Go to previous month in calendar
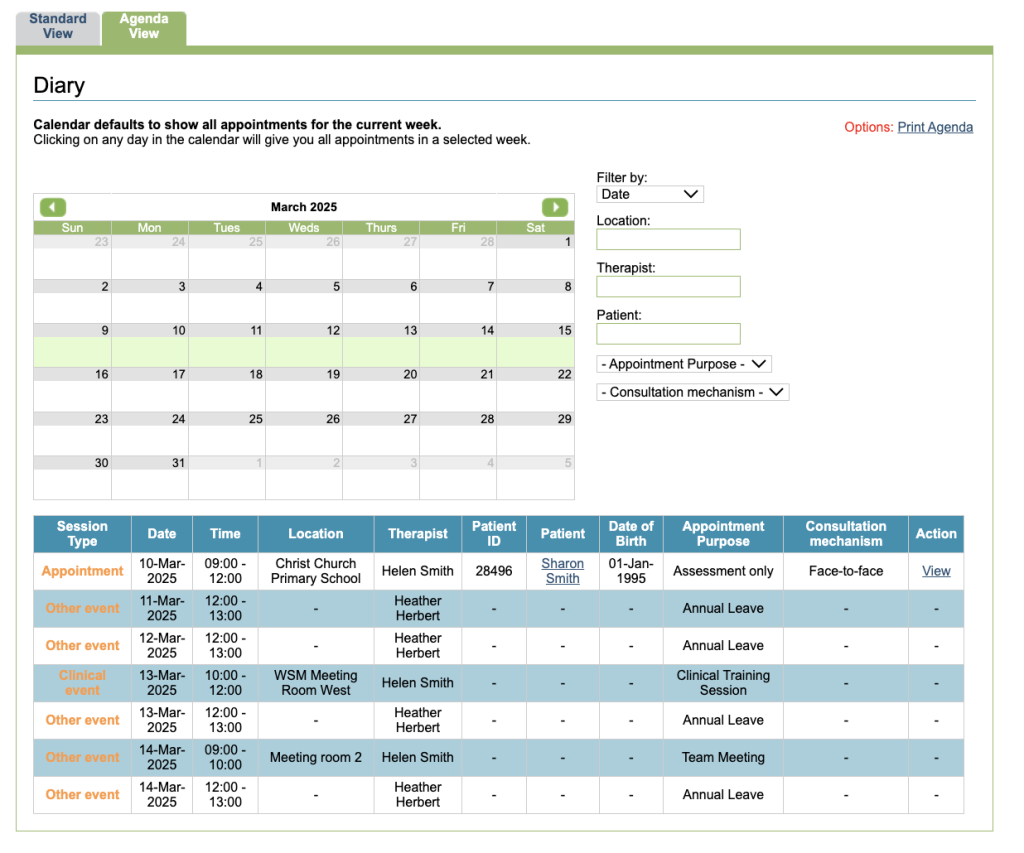The width and height of the screenshot is (1024, 853). point(53,207)
